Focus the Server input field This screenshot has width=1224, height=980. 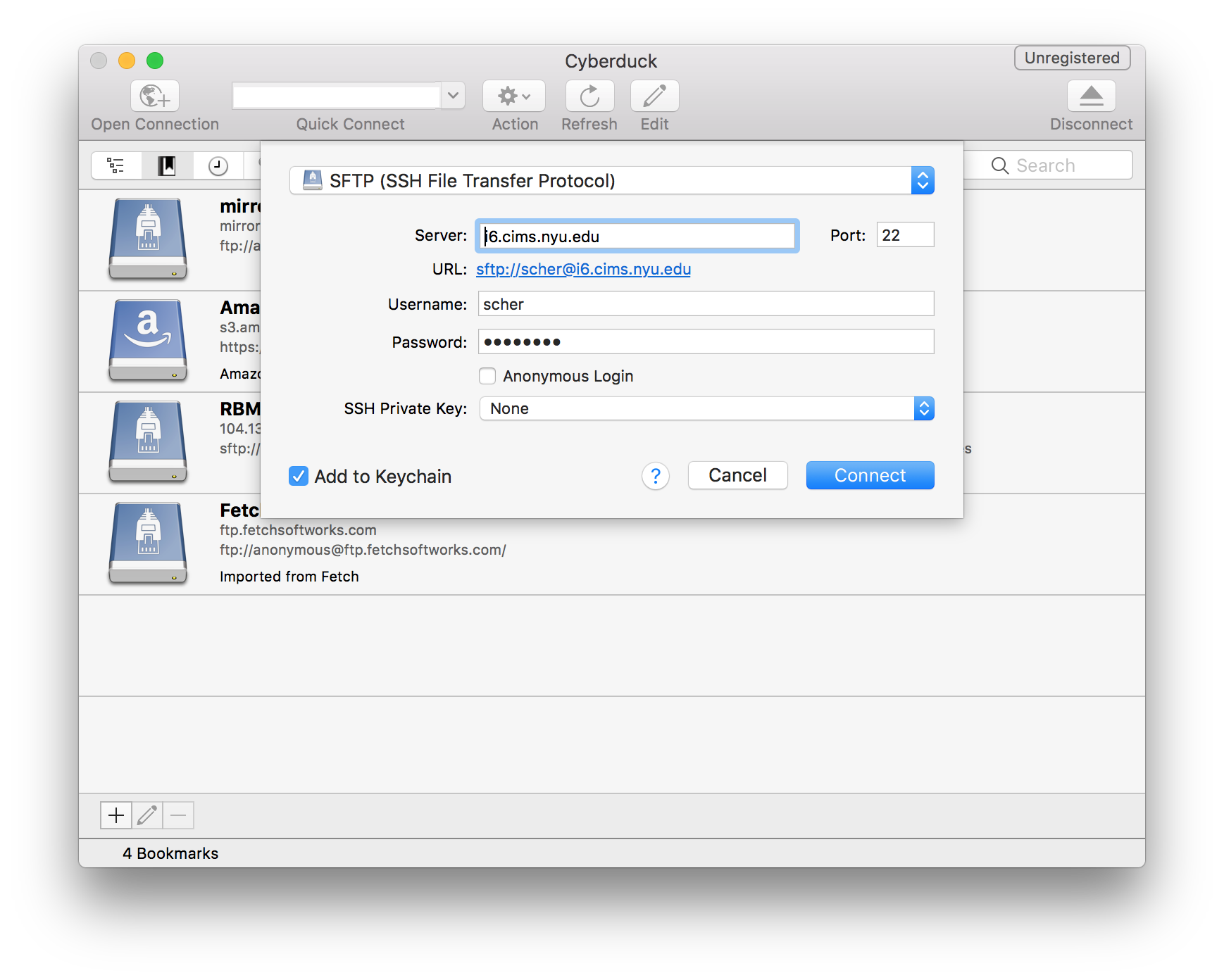click(x=637, y=236)
